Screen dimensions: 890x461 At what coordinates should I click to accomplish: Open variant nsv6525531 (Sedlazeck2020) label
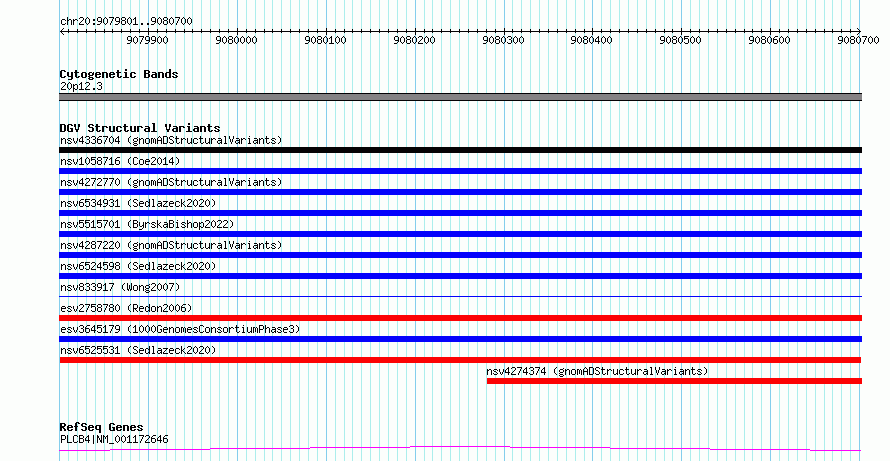click(x=138, y=350)
